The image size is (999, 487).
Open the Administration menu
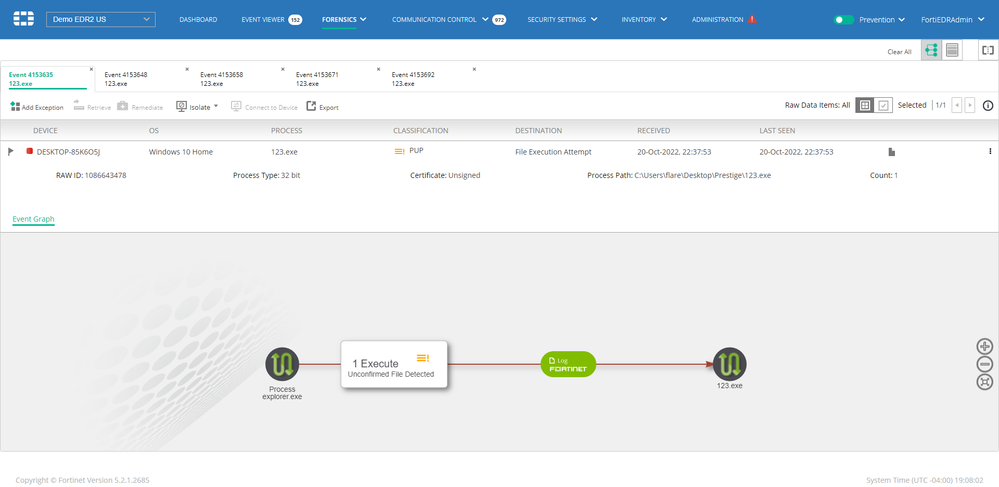pos(717,20)
